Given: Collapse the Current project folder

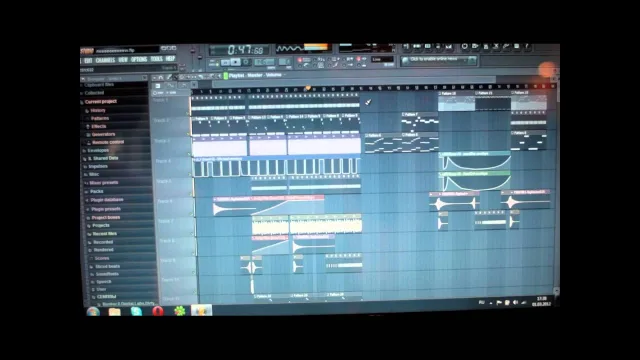Looking at the screenshot, I should 100,102.
